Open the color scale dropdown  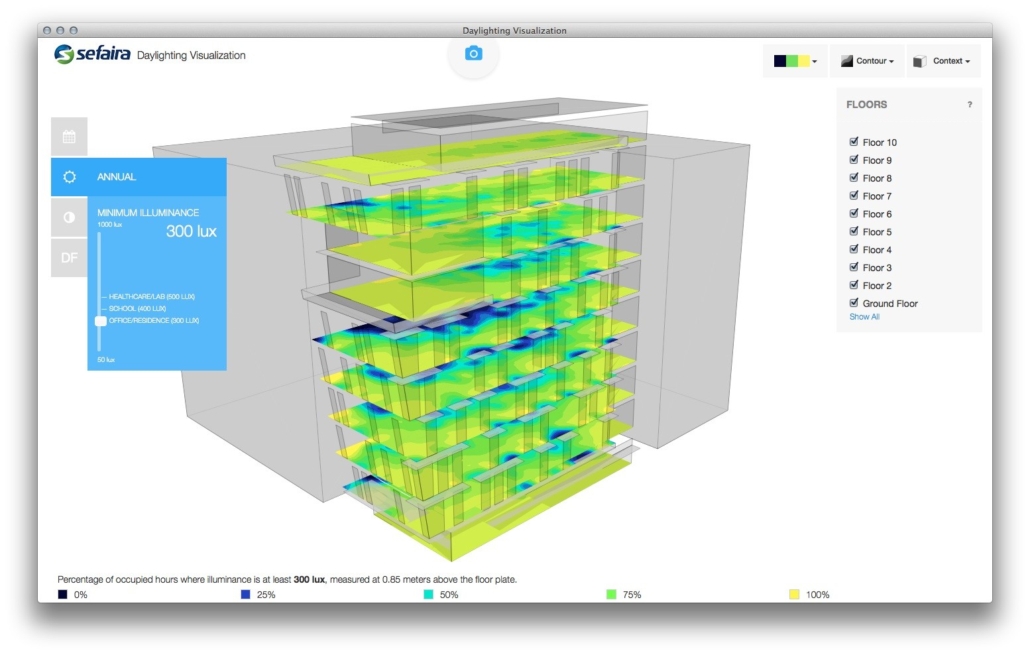tap(795, 61)
